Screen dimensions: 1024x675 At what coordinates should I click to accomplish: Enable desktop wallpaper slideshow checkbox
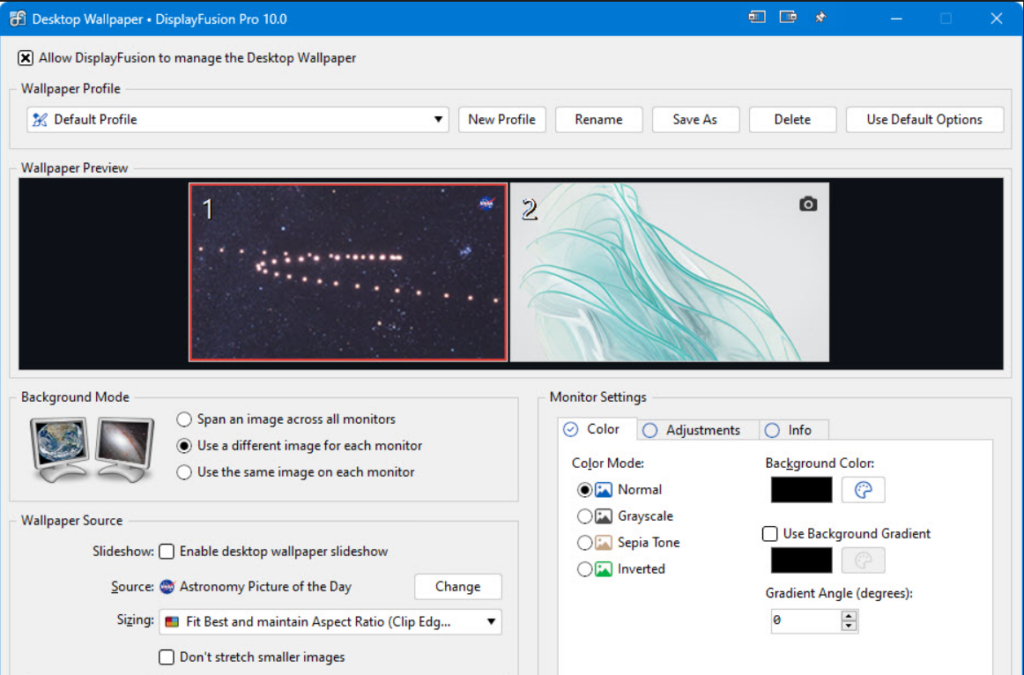tap(167, 551)
